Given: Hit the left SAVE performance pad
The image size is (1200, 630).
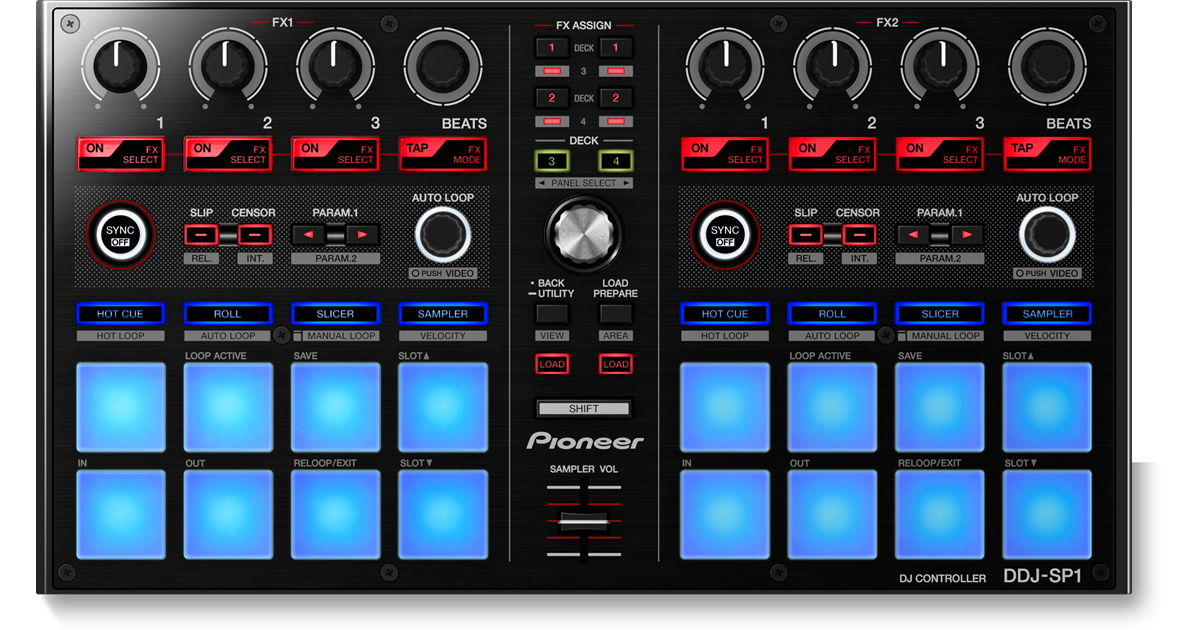Looking at the screenshot, I should click(x=336, y=407).
